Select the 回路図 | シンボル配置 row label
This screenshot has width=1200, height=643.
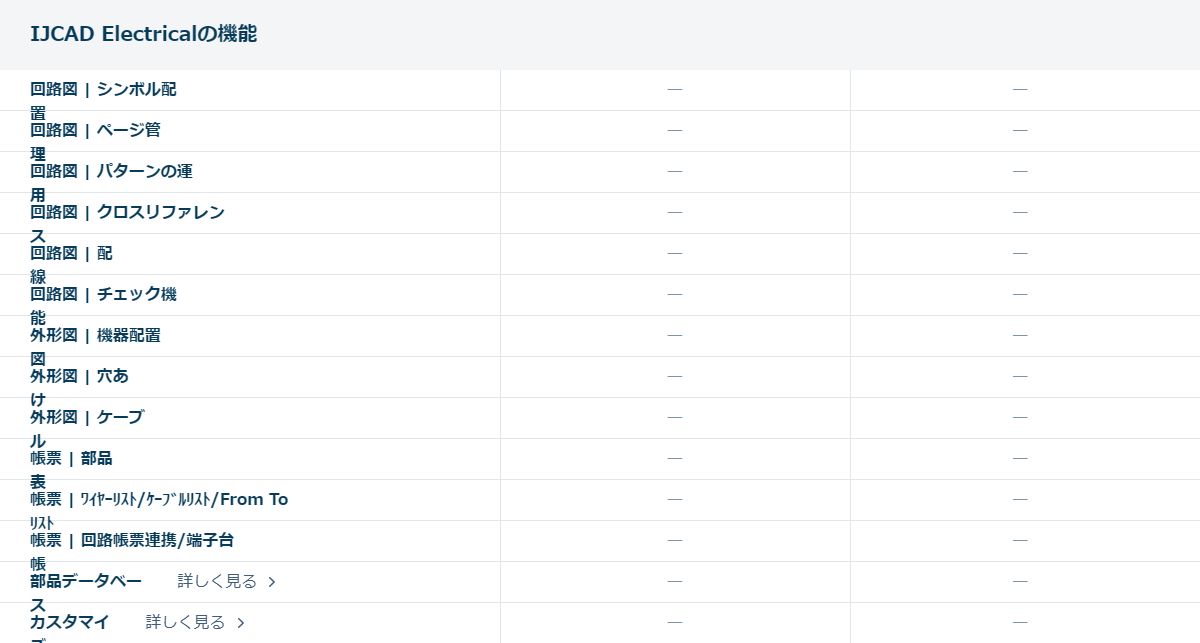103,90
